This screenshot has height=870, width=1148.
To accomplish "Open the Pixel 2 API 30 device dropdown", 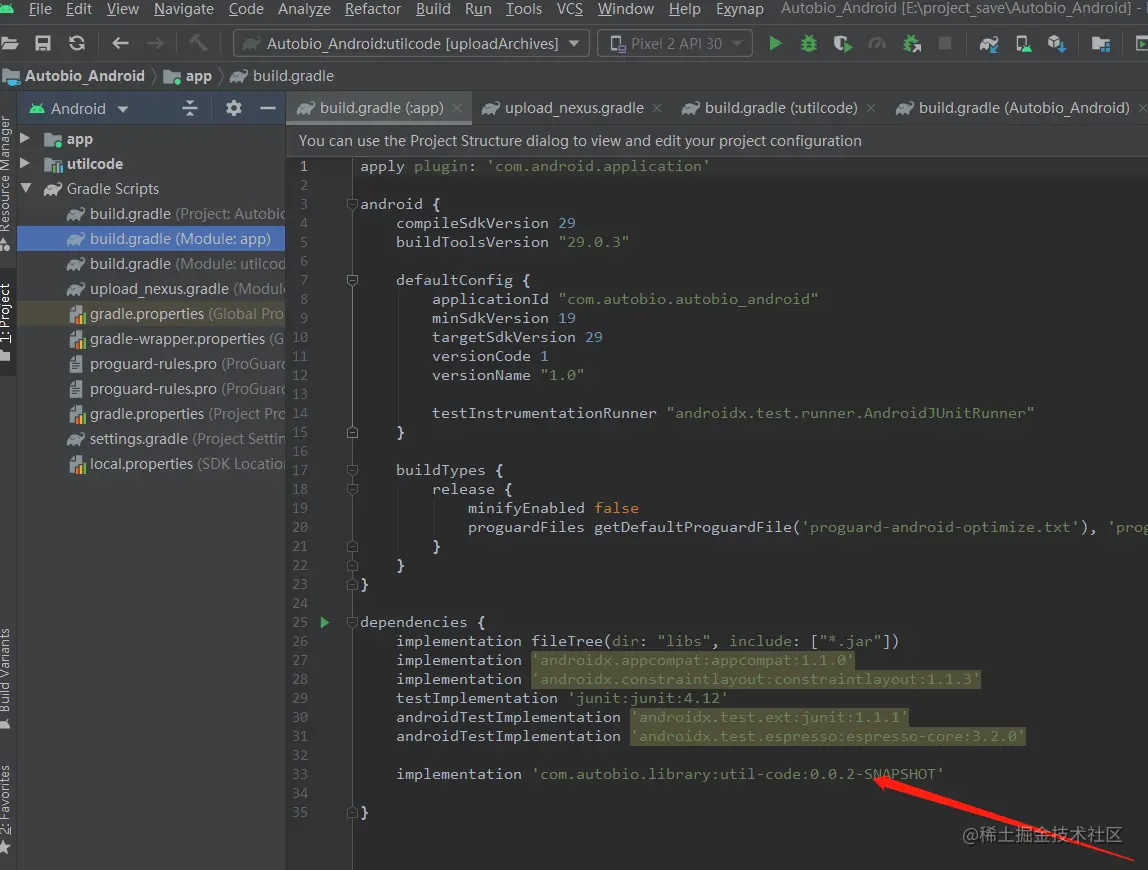I will click(675, 44).
